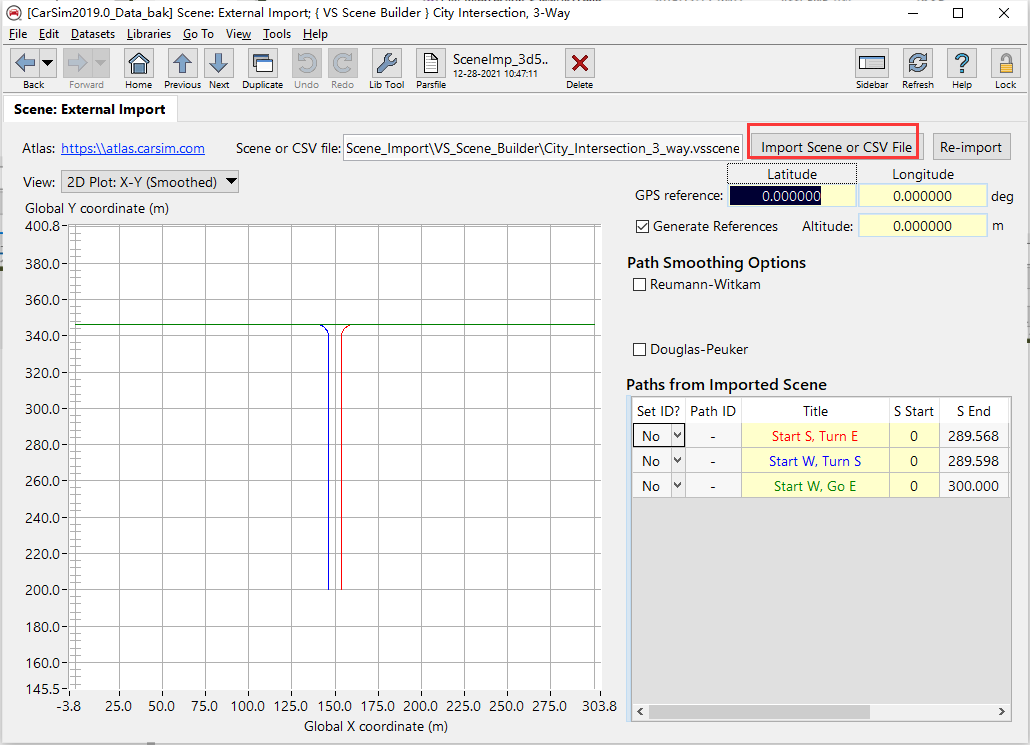Open the File menu

coord(18,34)
